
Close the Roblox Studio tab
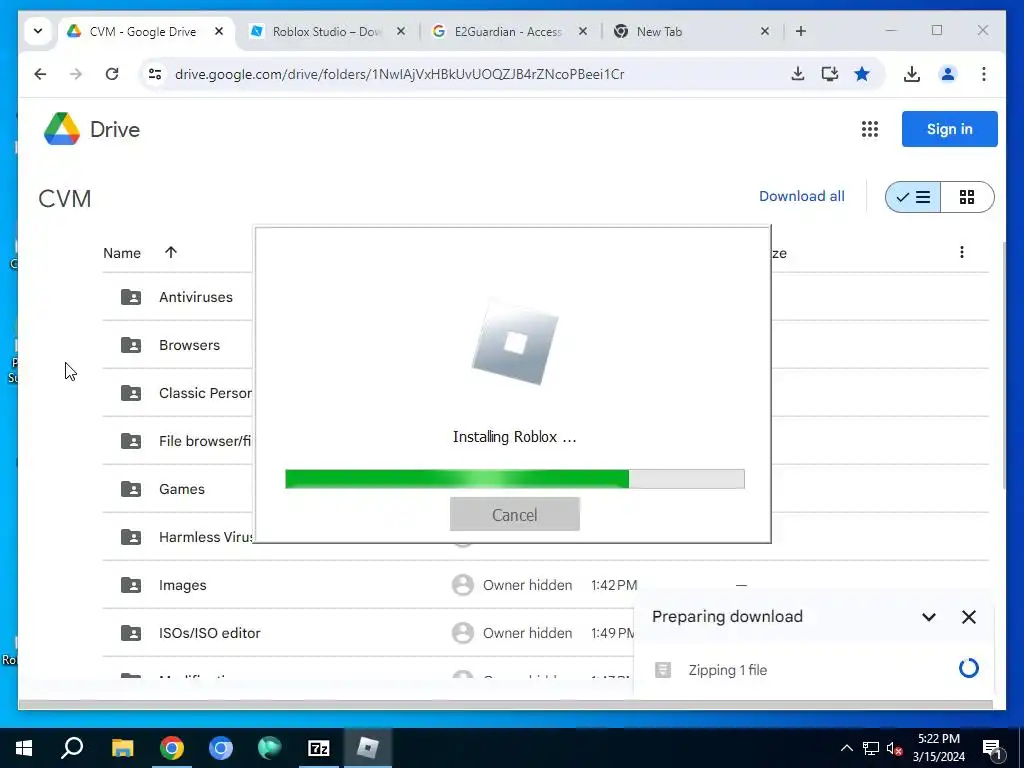(401, 31)
